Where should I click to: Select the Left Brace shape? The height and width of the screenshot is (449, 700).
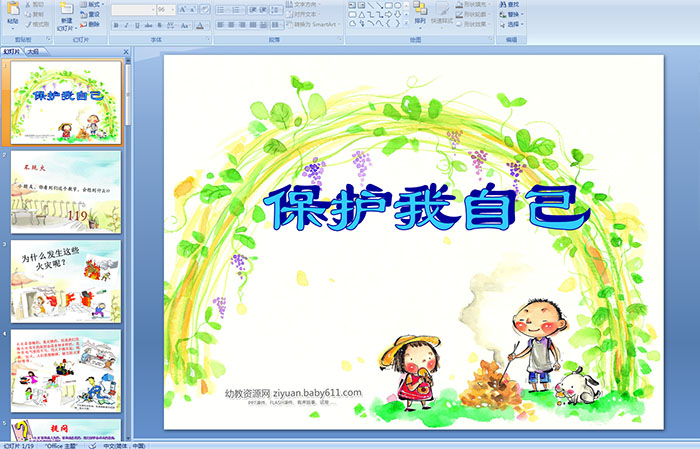pos(388,24)
